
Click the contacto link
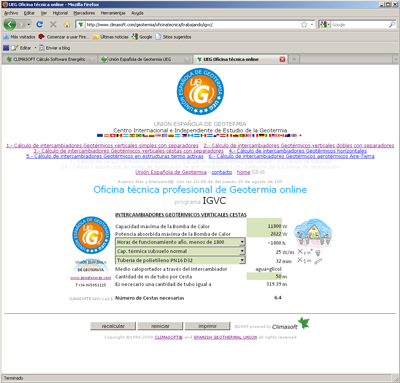click(x=222, y=172)
